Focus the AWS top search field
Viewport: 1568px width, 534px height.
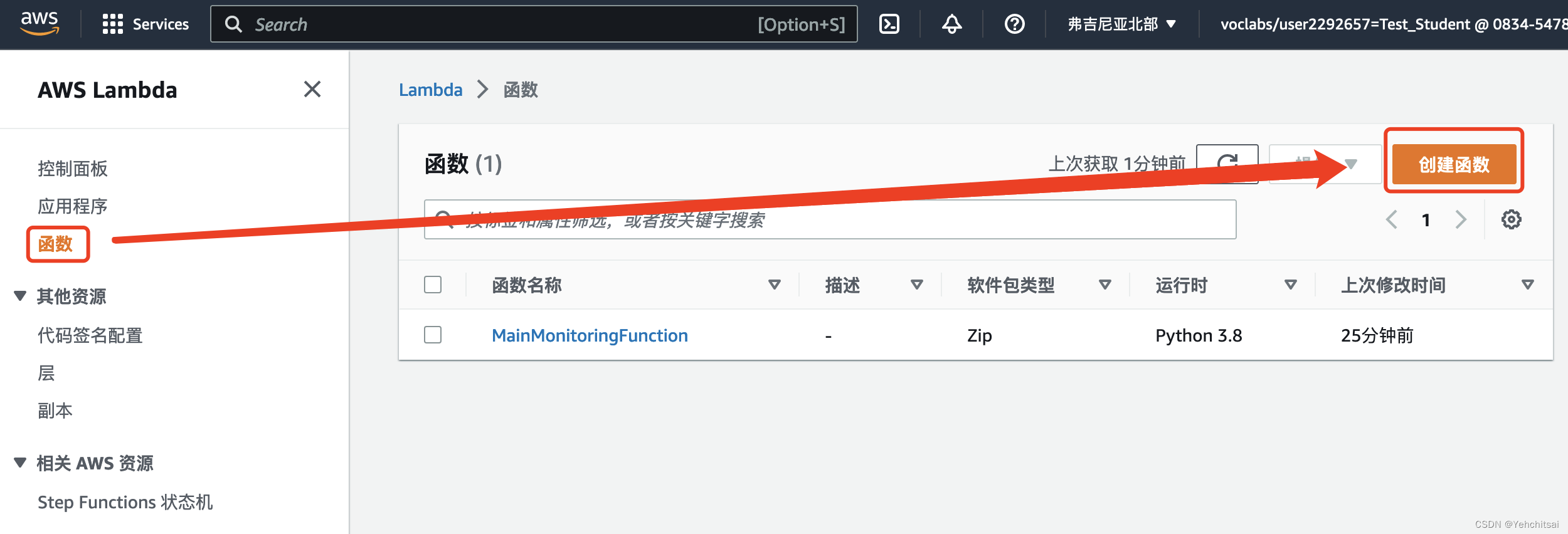534,24
